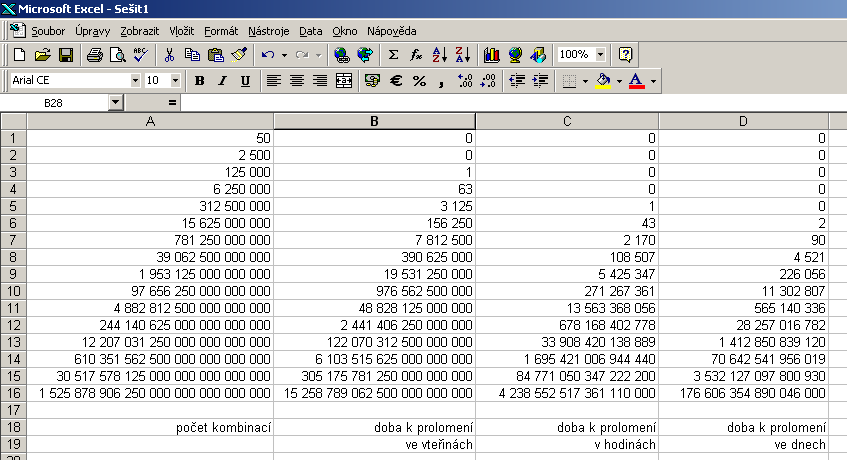Expand the undo history arrow
The width and height of the screenshot is (847, 460).
coord(284,55)
